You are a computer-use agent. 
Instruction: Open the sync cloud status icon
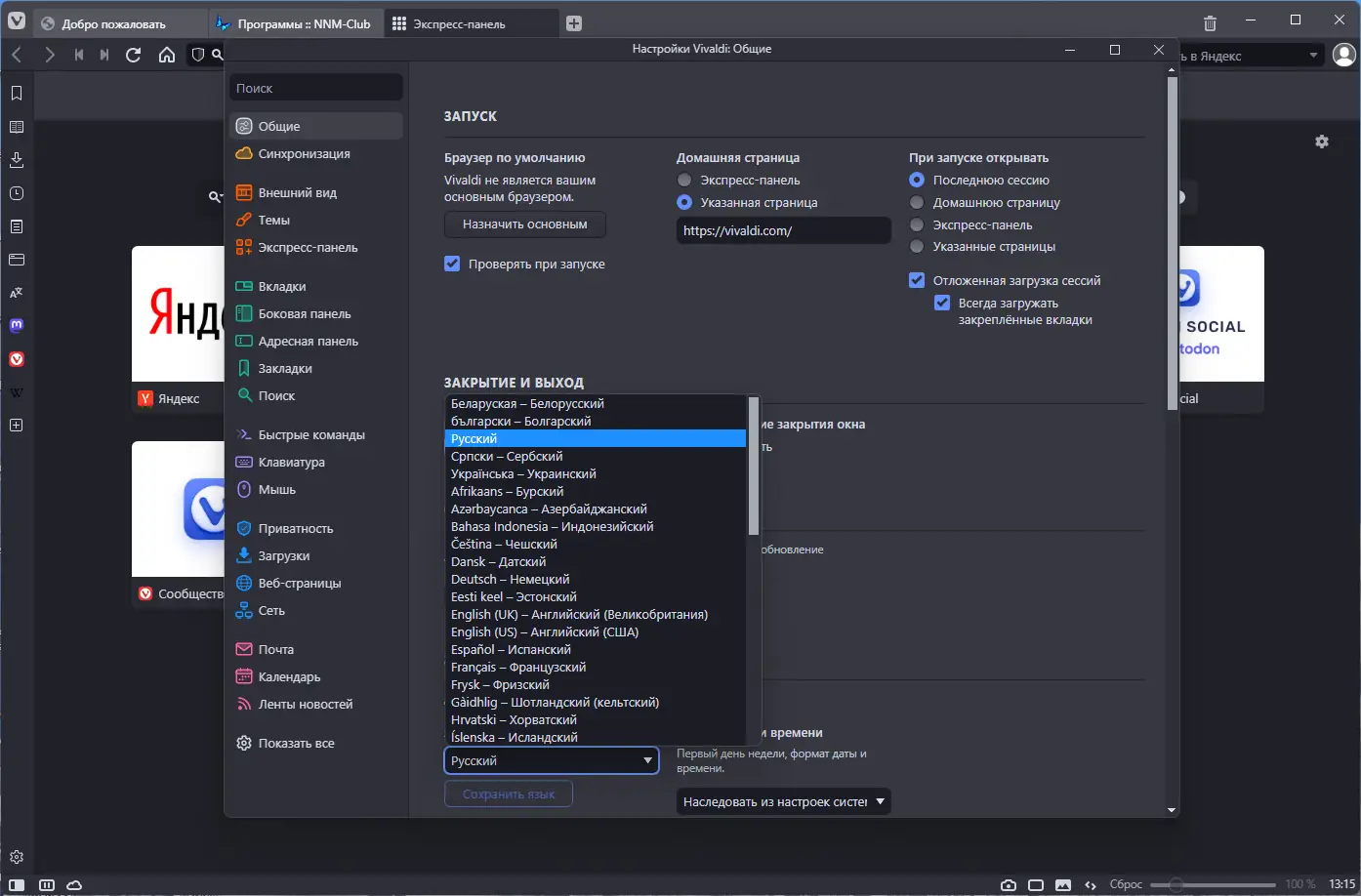74,885
